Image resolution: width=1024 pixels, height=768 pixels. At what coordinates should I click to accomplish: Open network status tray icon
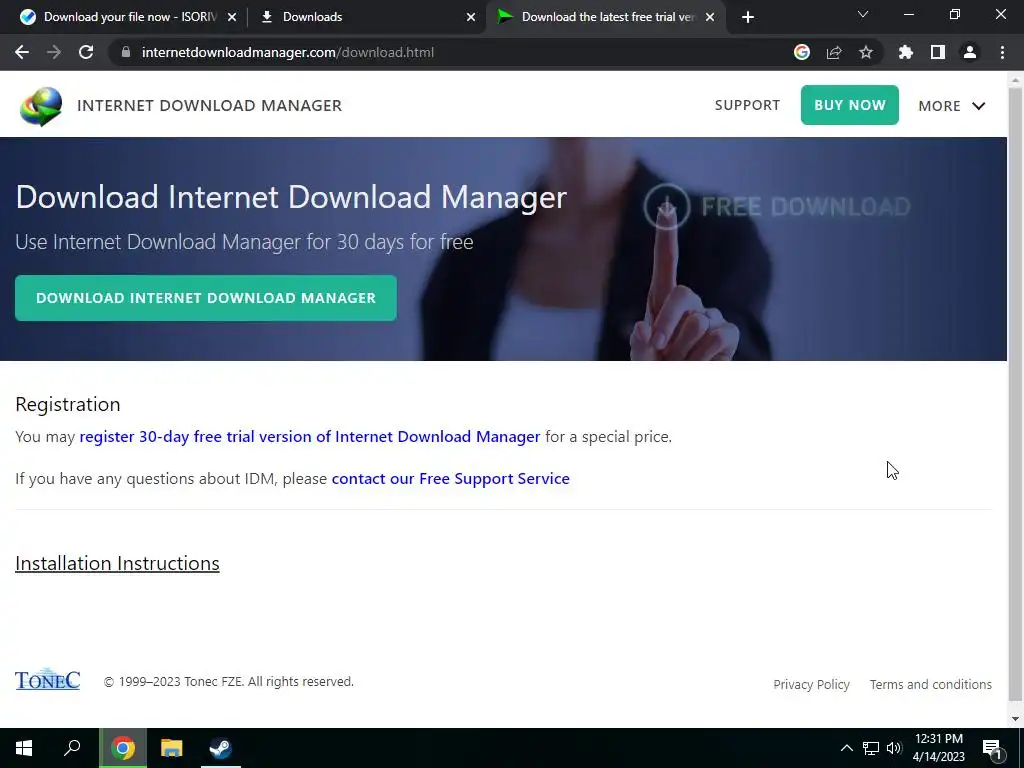(871, 748)
